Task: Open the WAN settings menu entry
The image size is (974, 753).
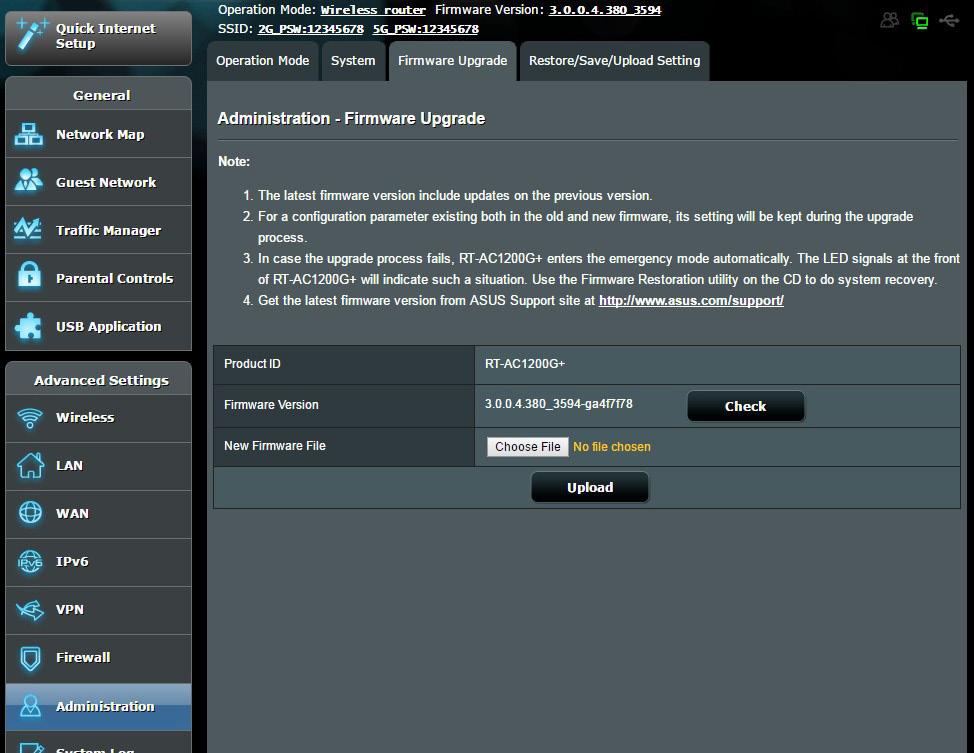Action: (98, 514)
